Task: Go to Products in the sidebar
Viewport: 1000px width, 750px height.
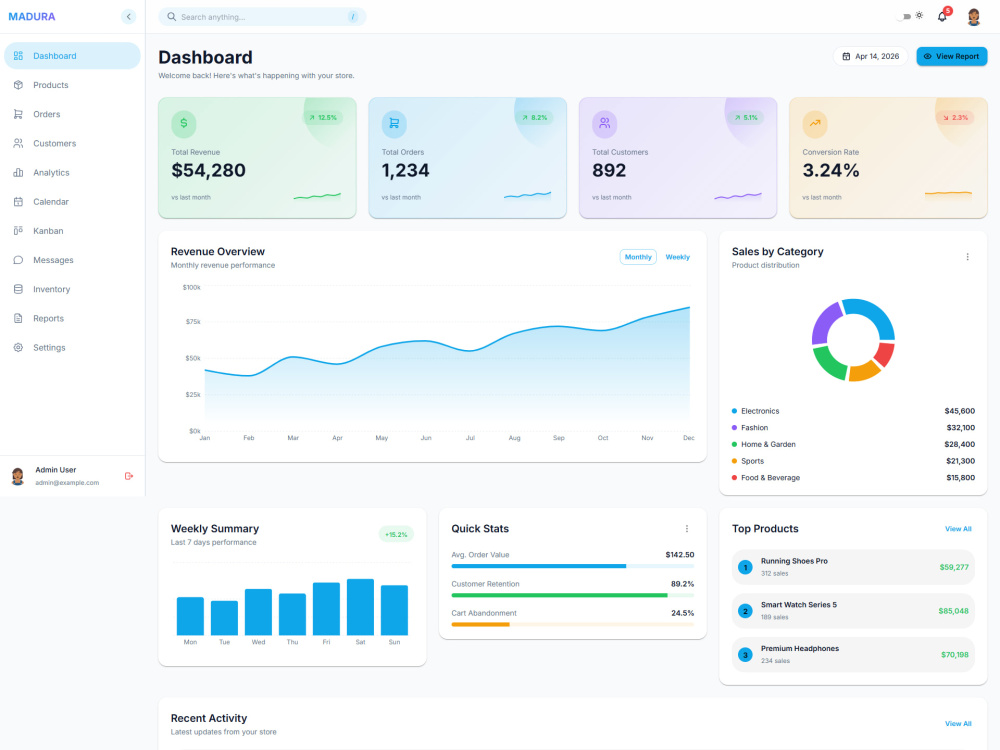Action: pos(72,85)
